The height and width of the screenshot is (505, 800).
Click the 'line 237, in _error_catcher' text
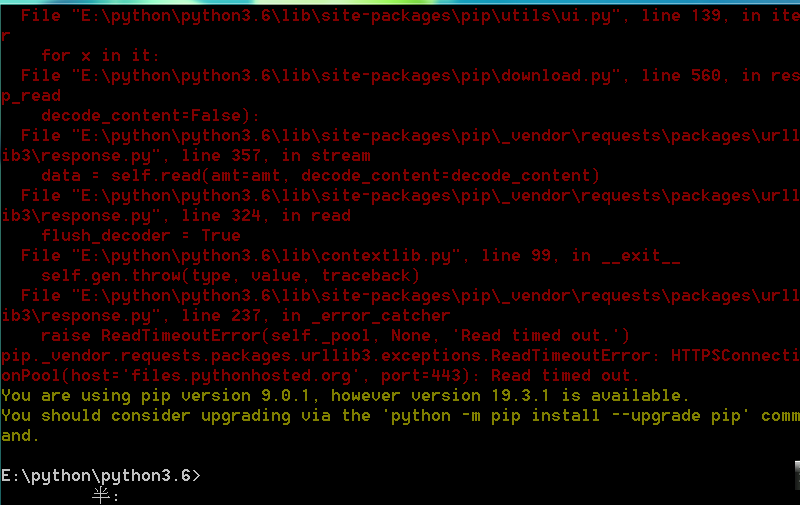[316, 316]
